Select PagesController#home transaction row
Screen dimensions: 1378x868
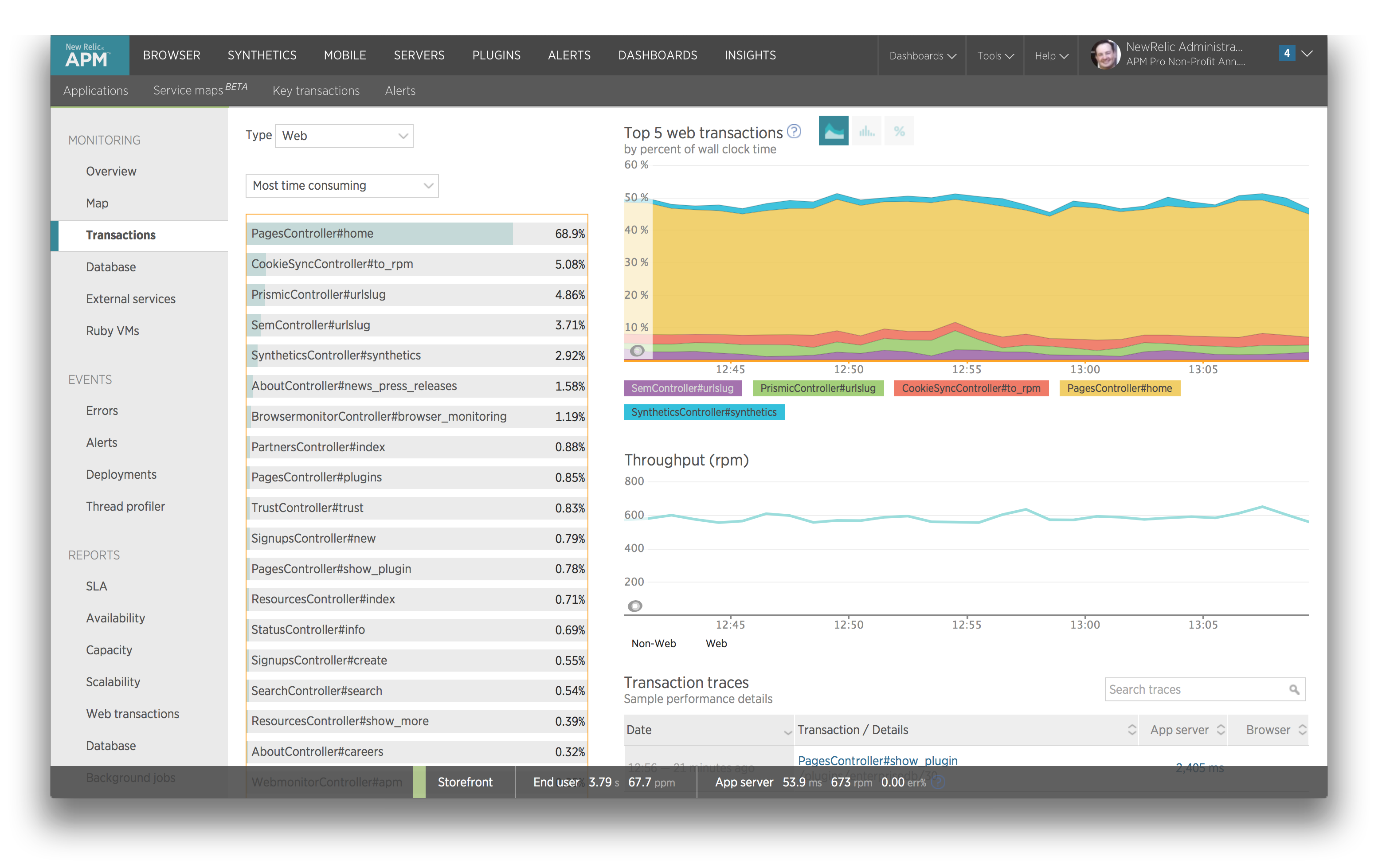[417, 234]
